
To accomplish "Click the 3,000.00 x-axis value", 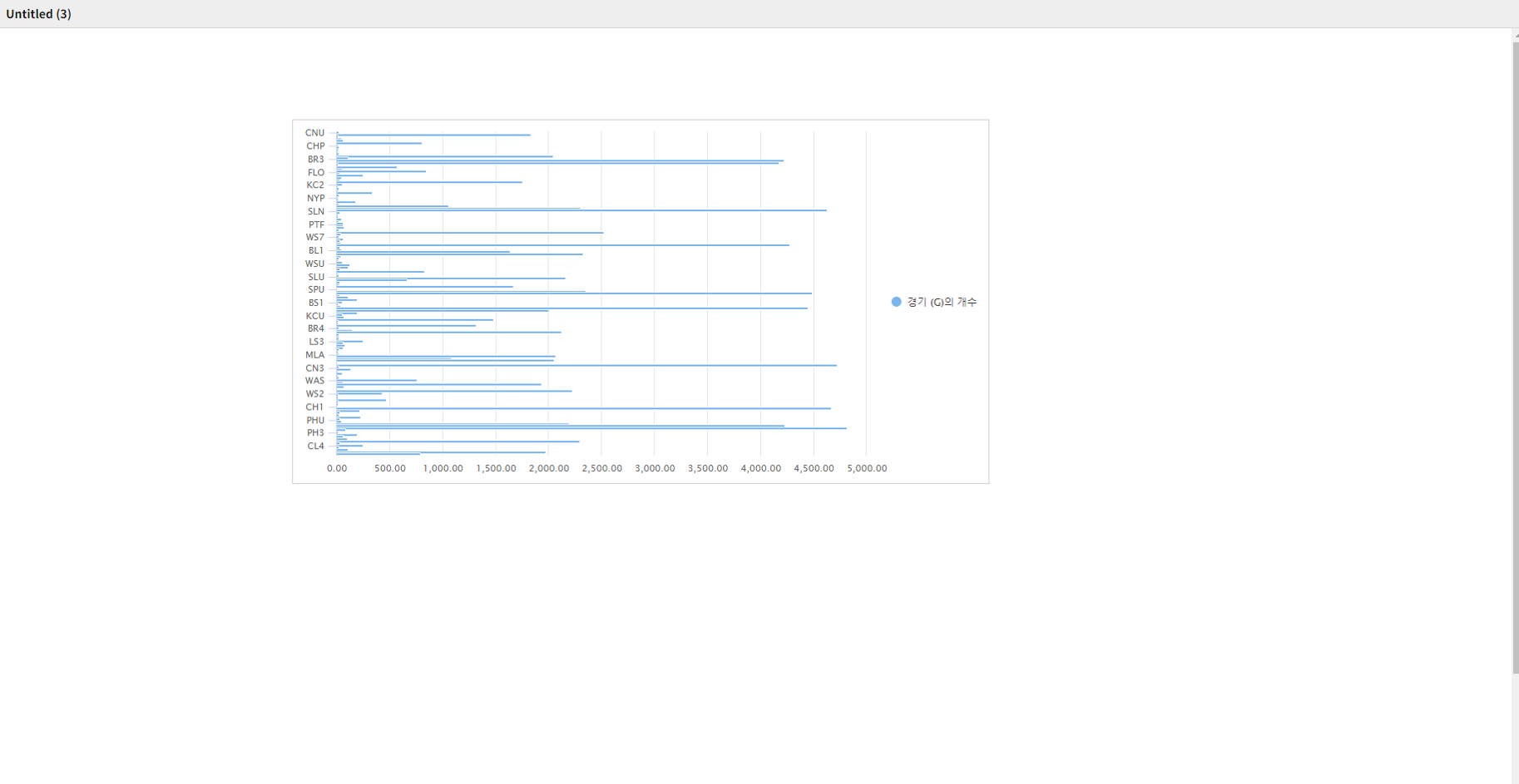I will (655, 469).
